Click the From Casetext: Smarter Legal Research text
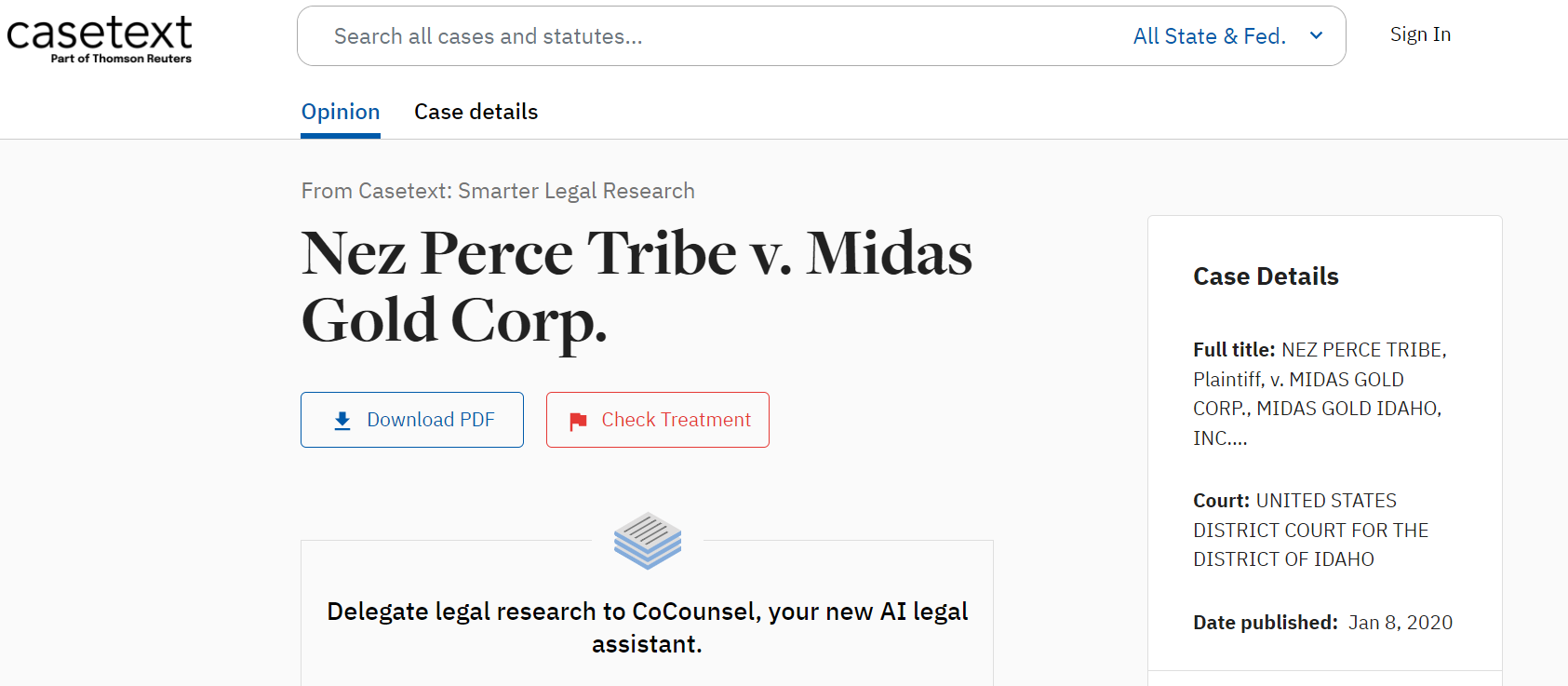The height and width of the screenshot is (686, 1568). pyautogui.click(x=498, y=190)
